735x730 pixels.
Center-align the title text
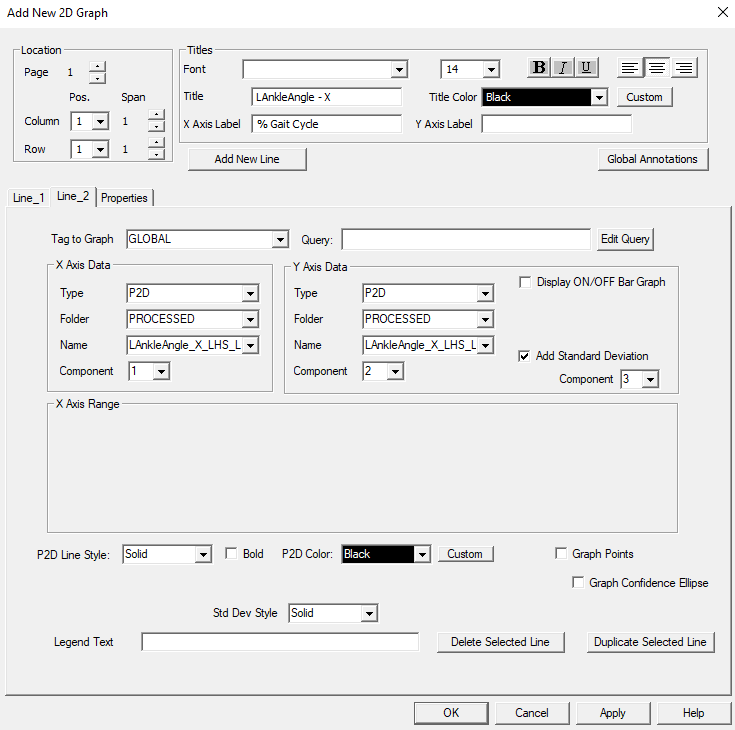pyautogui.click(x=657, y=68)
